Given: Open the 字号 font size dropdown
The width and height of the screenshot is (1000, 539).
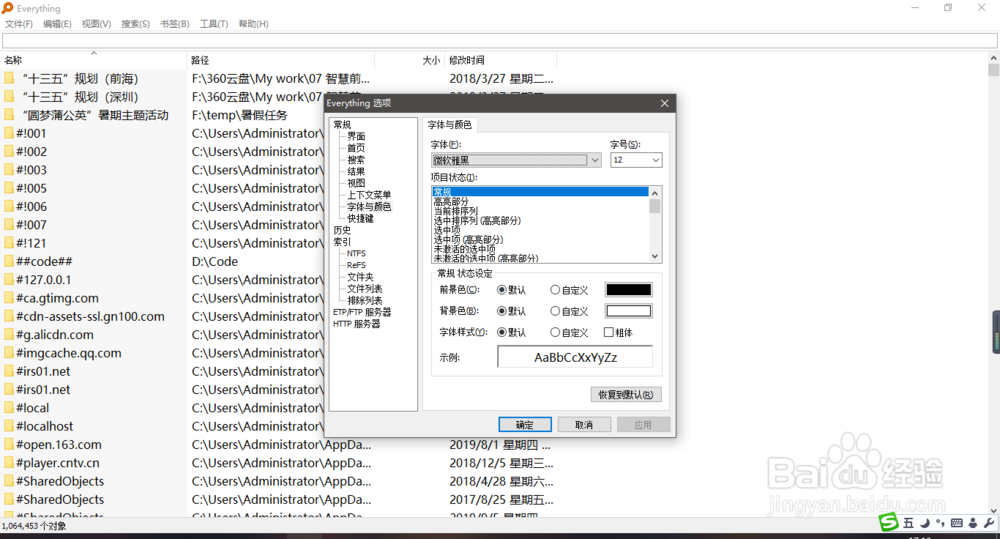Looking at the screenshot, I should (x=655, y=160).
